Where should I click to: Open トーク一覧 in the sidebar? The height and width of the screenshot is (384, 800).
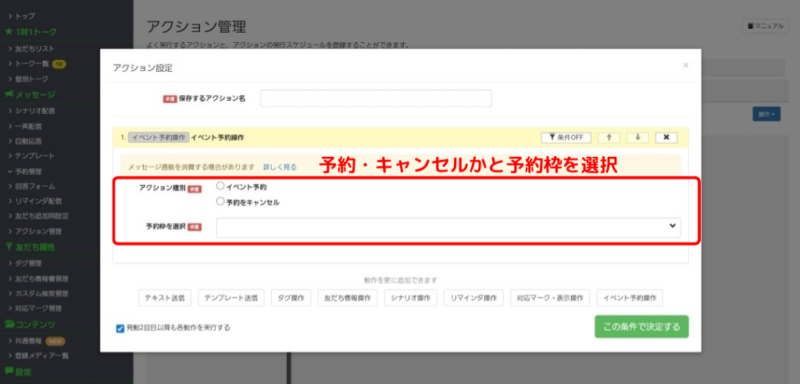[x=33, y=64]
